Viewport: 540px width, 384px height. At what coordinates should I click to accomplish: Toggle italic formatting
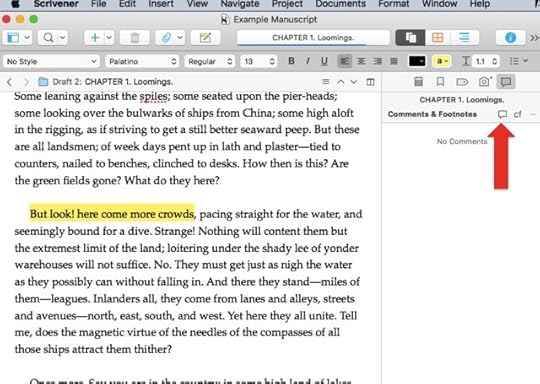(x=308, y=61)
